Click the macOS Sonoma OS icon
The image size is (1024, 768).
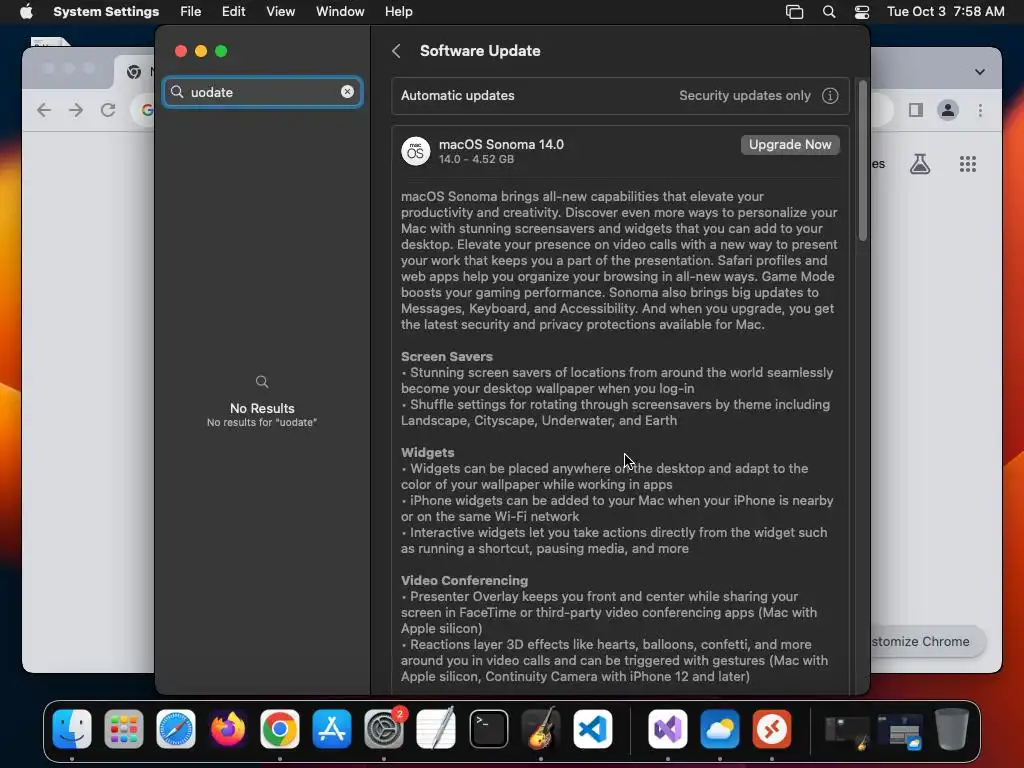[415, 152]
